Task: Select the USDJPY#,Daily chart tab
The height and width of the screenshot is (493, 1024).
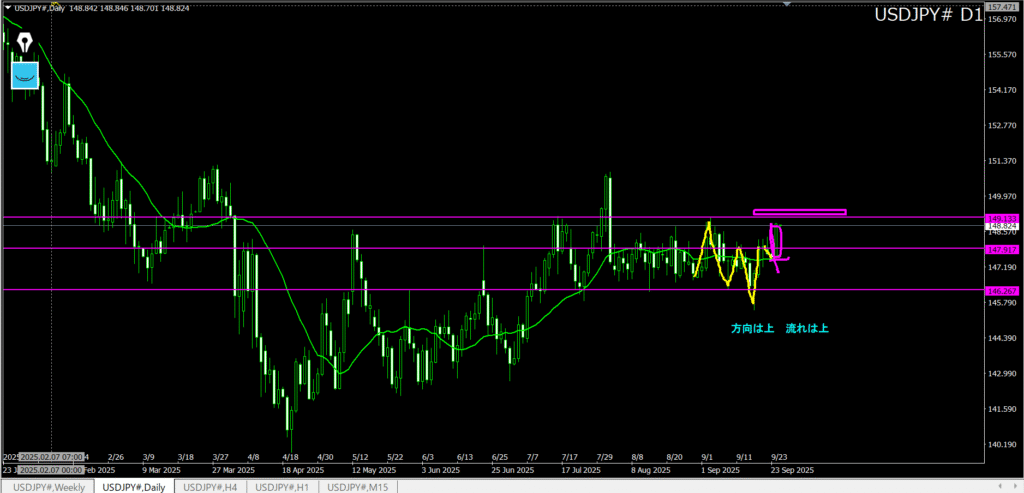Action: [x=134, y=486]
